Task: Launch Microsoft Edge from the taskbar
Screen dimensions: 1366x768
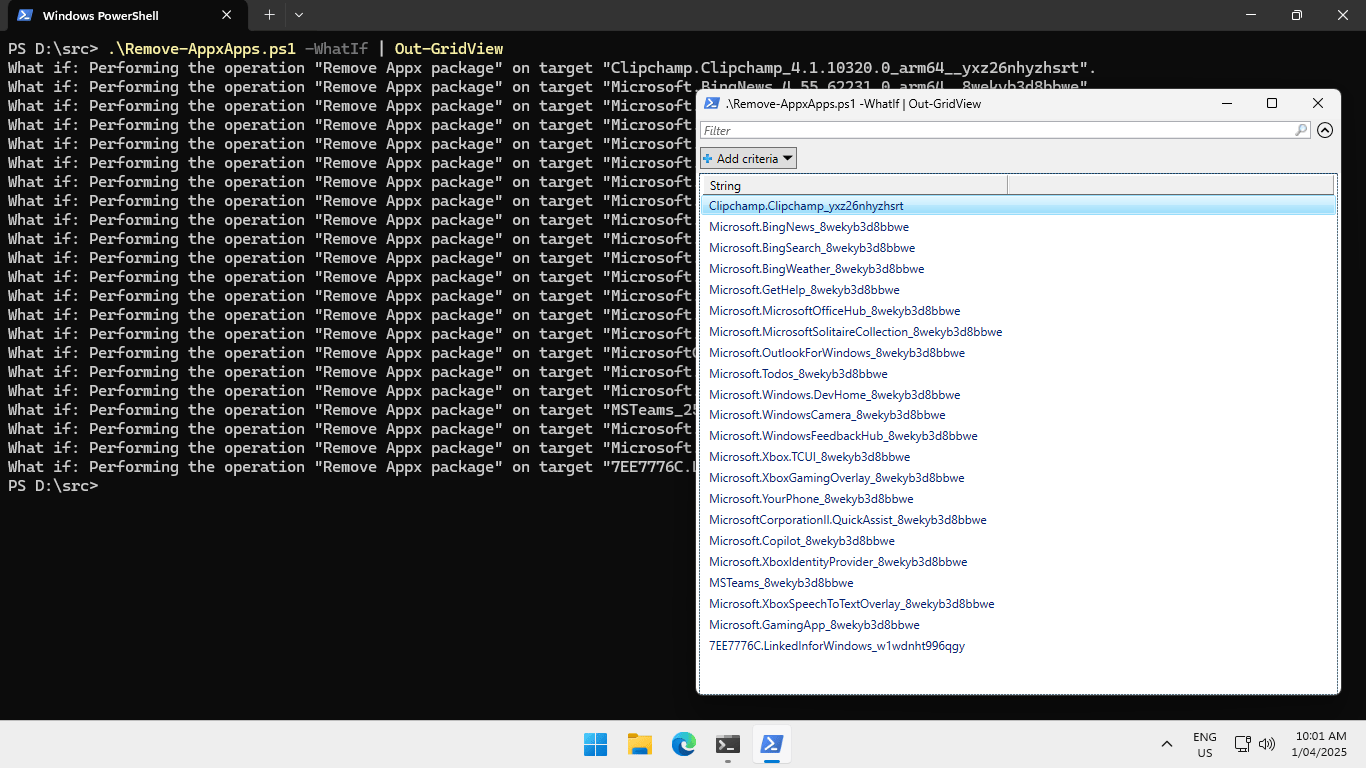Action: [x=684, y=744]
